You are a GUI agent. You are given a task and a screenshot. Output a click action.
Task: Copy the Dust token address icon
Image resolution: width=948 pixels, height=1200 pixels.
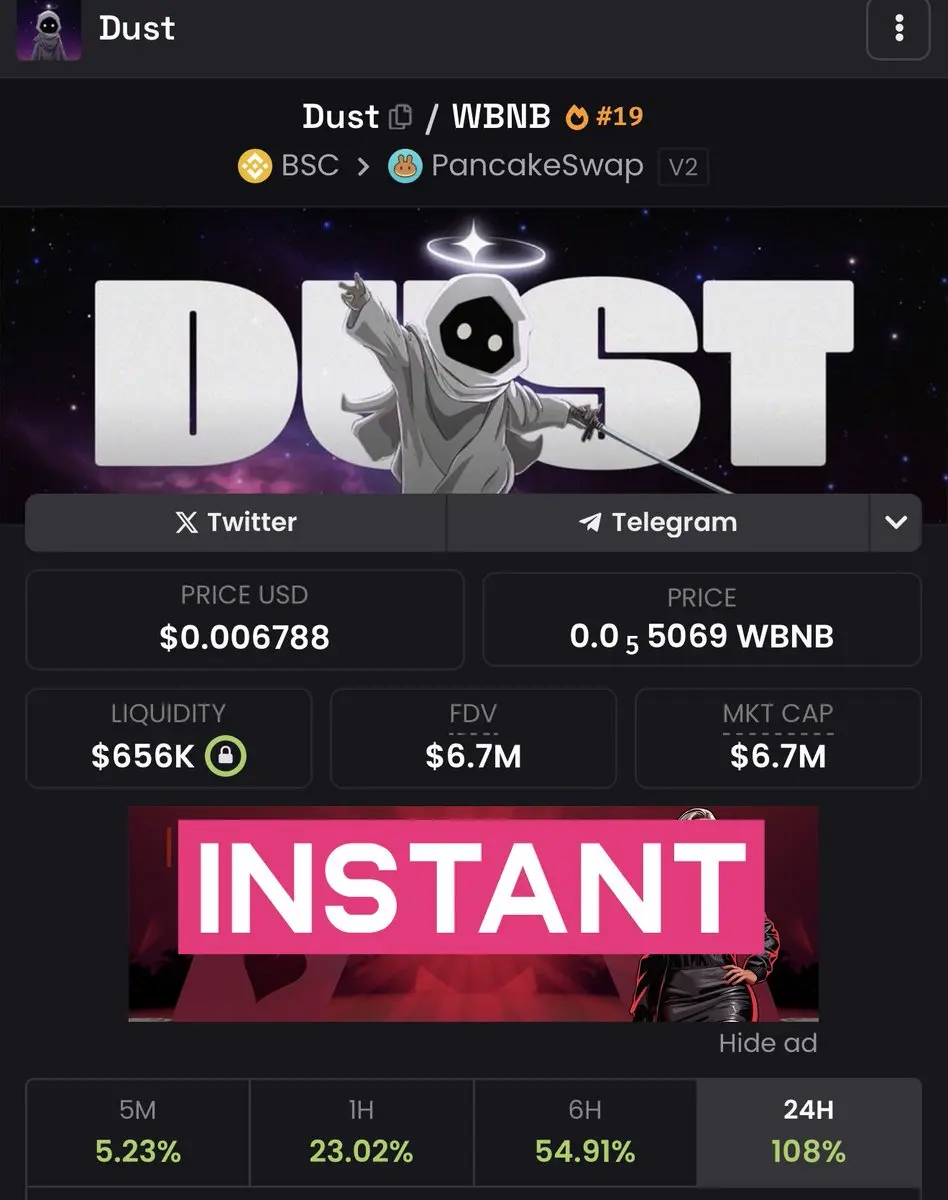click(400, 117)
